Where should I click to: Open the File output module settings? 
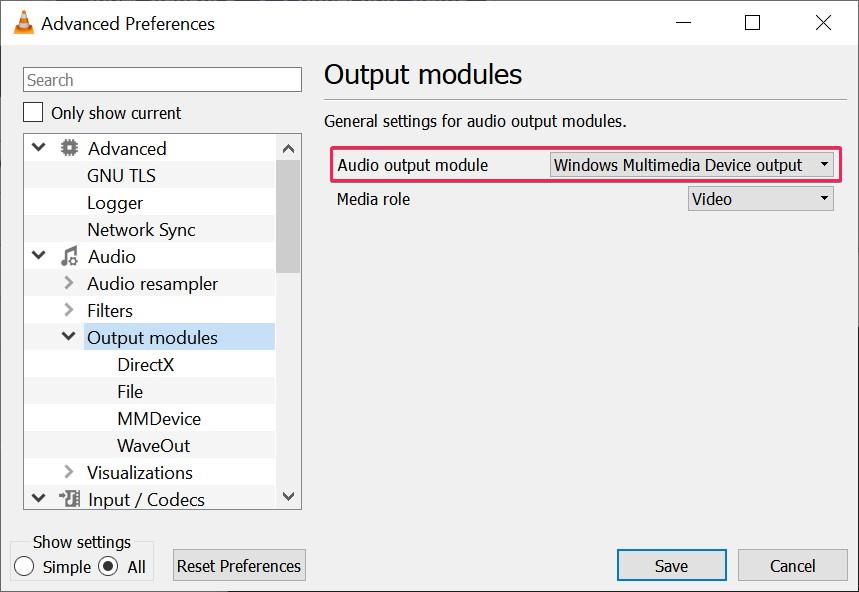pos(128,391)
